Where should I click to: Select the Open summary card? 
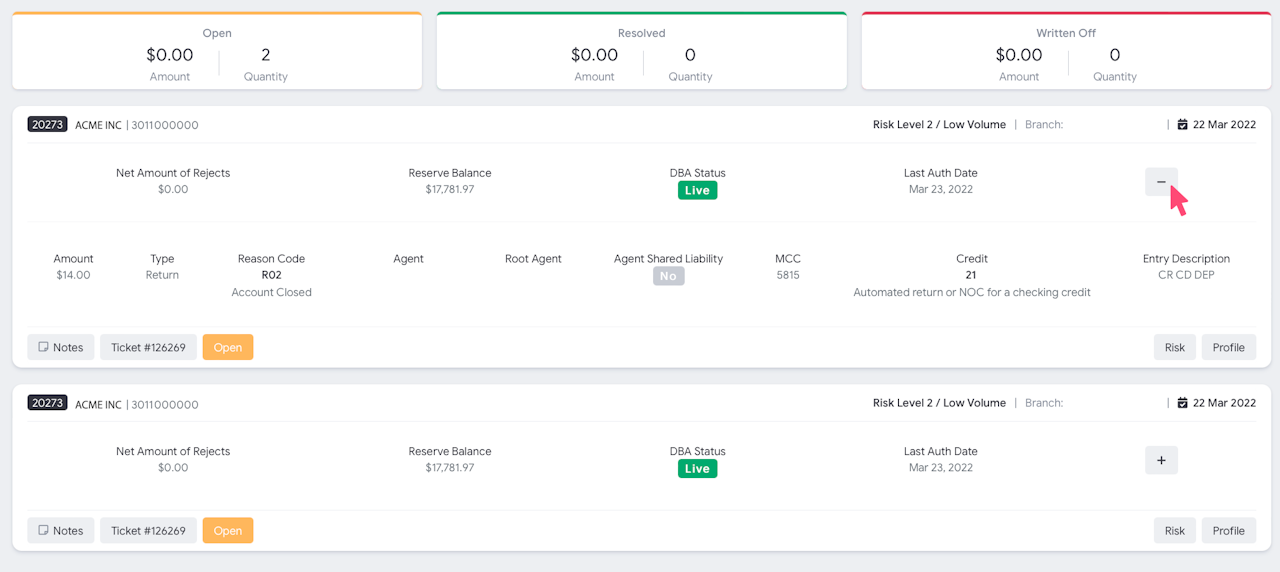coord(217,52)
